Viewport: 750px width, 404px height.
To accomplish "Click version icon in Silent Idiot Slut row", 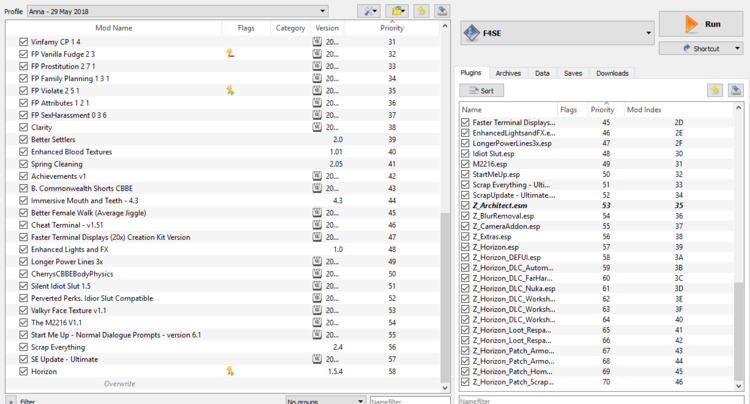I will click(317, 286).
